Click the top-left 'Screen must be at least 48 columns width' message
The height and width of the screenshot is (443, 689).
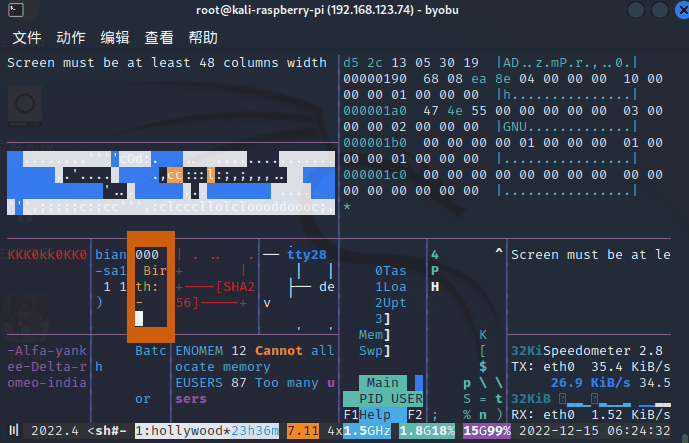click(167, 63)
